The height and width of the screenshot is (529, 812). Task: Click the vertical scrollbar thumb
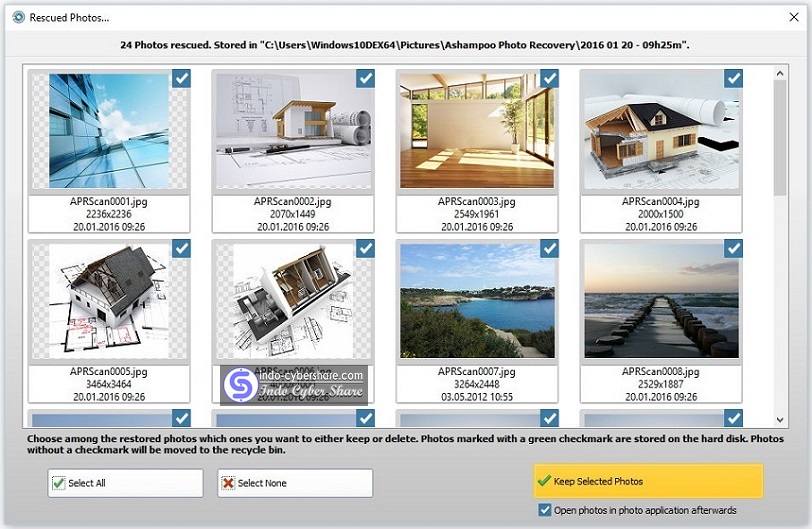point(780,138)
